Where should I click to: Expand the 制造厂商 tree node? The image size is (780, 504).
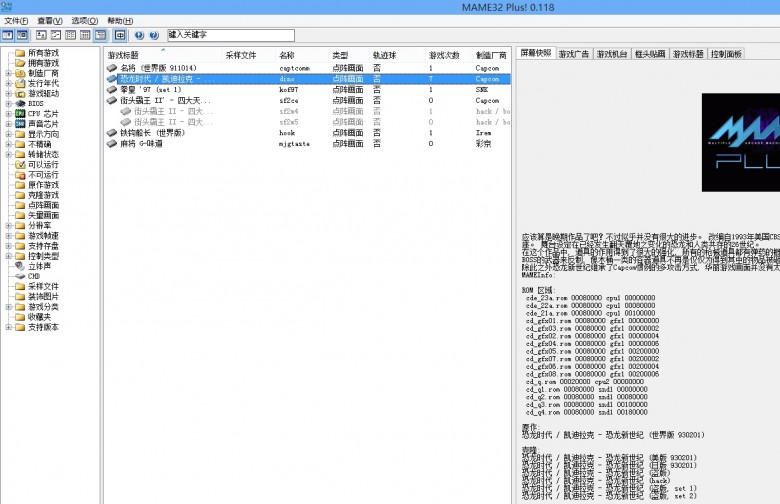(8, 73)
